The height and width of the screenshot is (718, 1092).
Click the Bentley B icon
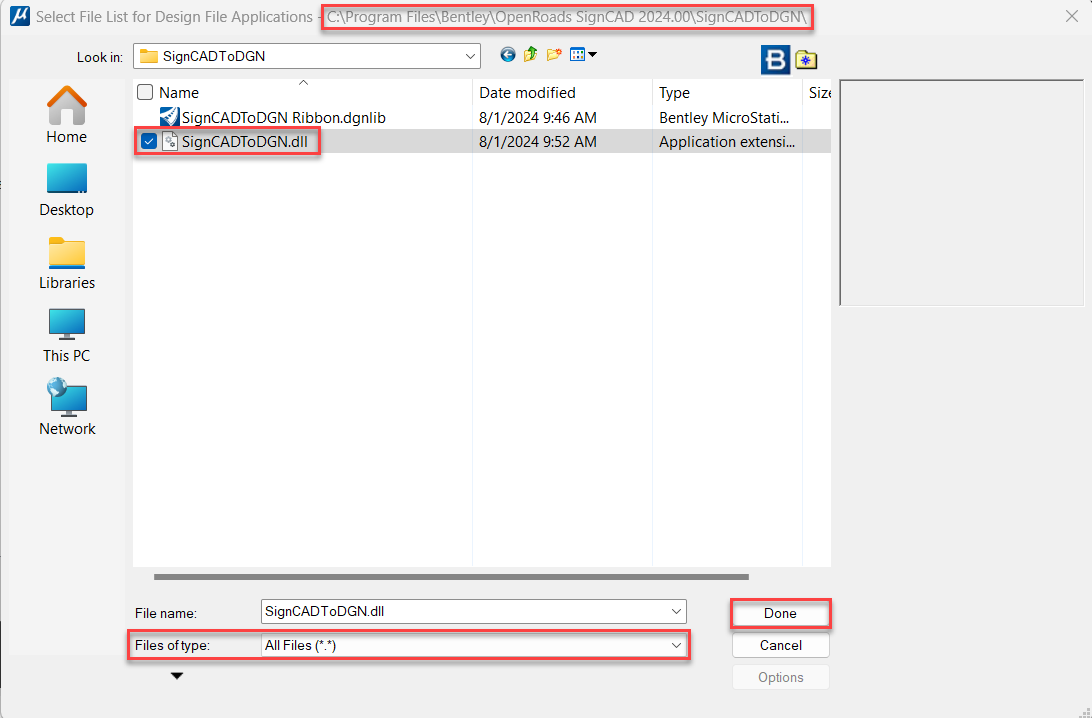(775, 60)
